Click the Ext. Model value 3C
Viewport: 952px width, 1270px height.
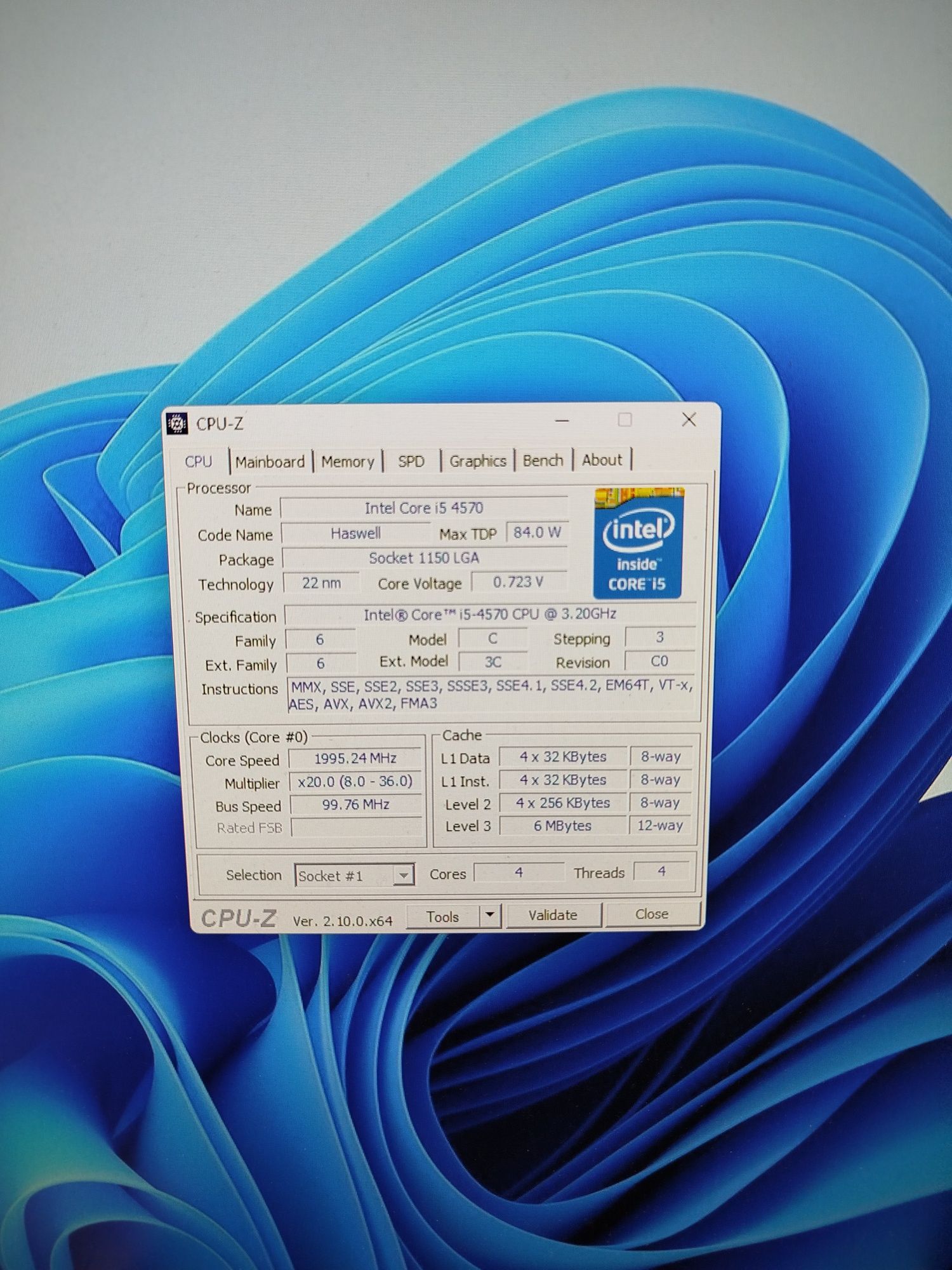pyautogui.click(x=493, y=662)
